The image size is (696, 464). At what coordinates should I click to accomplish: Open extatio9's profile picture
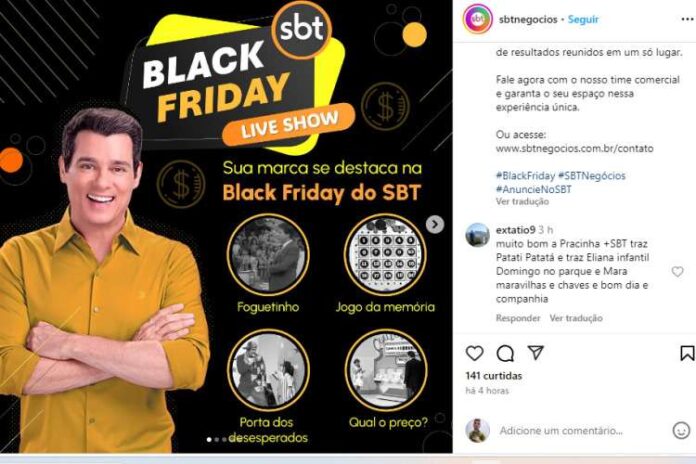pyautogui.click(x=478, y=235)
